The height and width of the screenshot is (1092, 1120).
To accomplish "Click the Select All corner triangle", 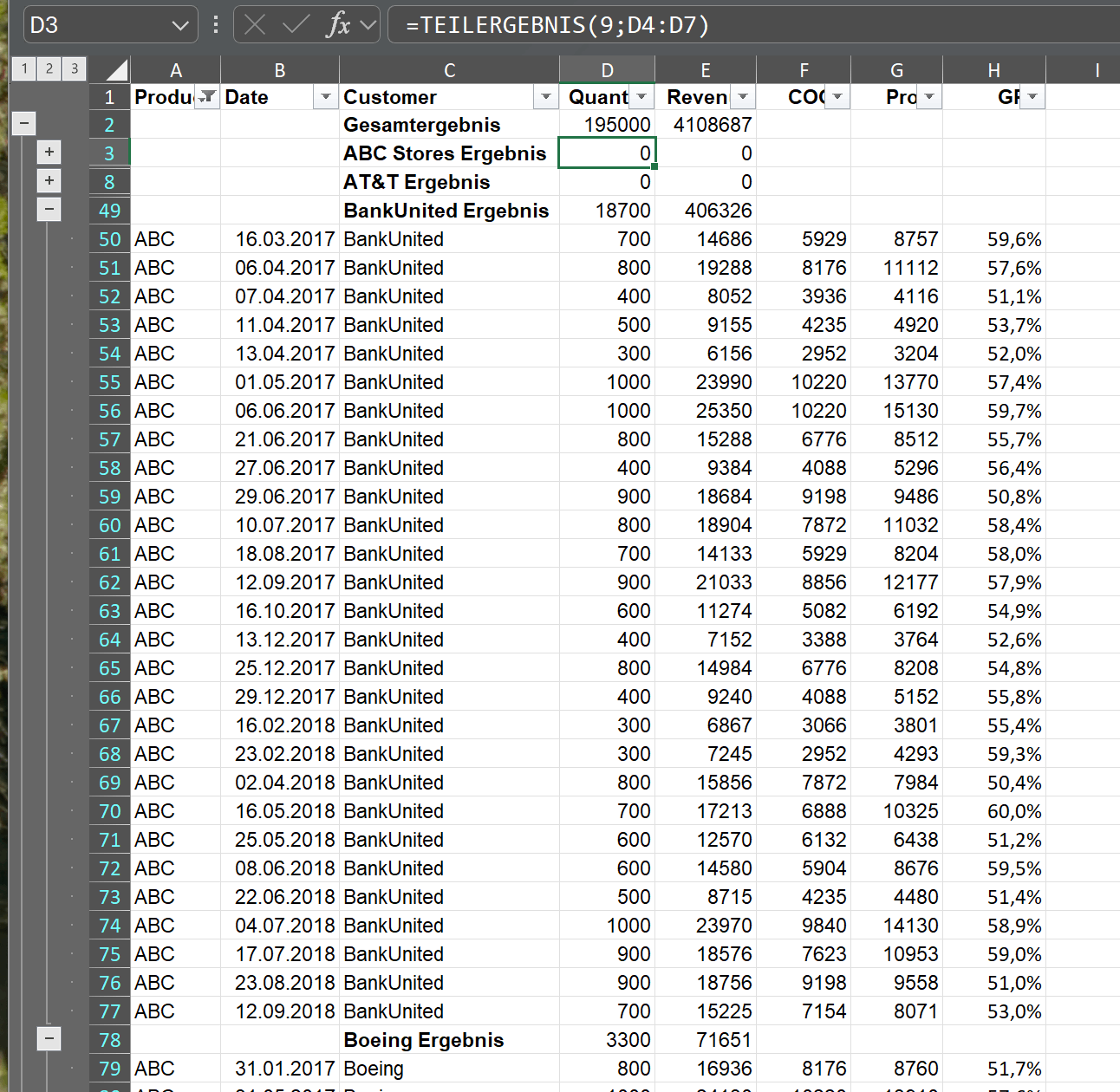I will [x=110, y=69].
